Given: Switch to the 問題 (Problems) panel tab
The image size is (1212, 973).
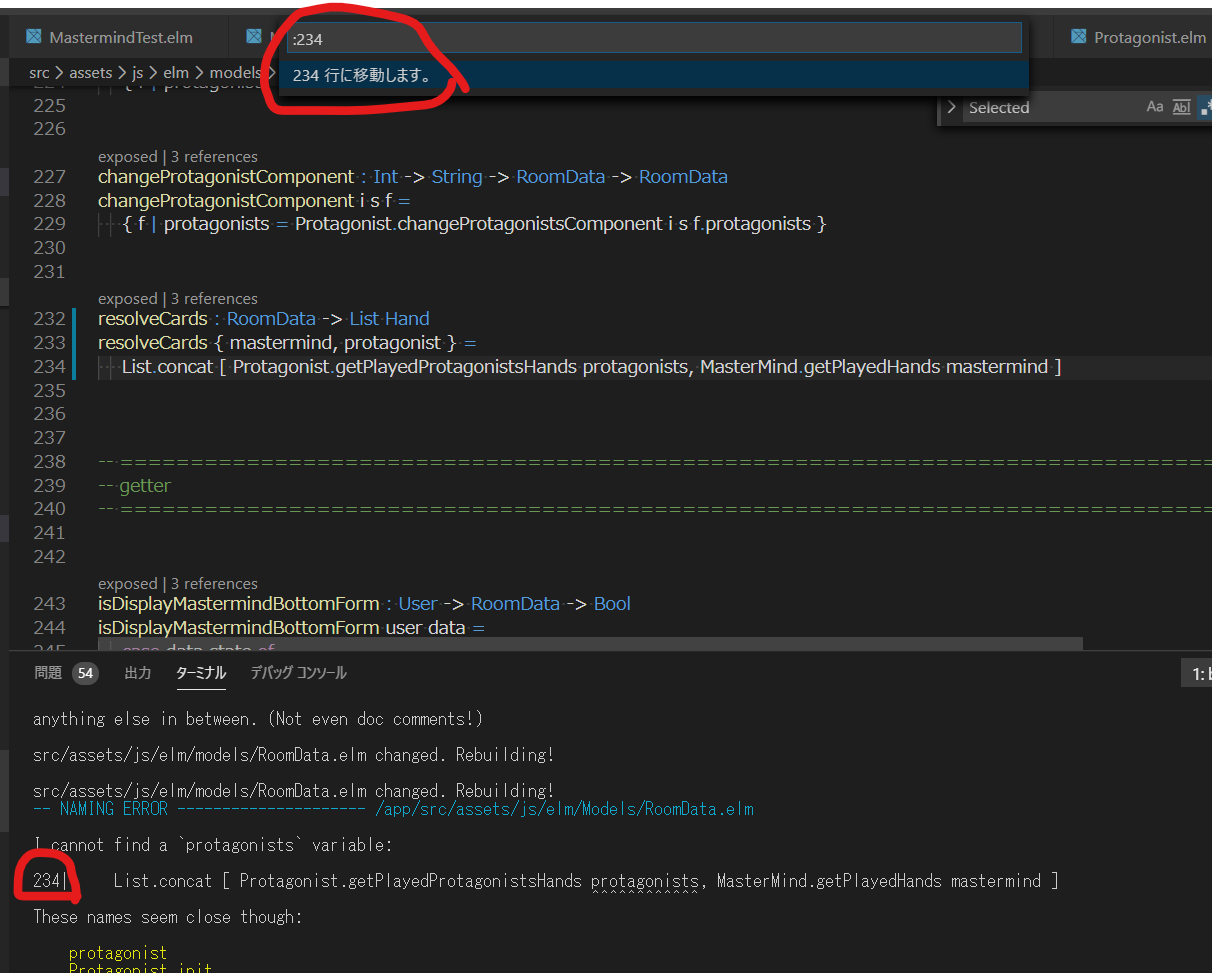Looking at the screenshot, I should point(48,673).
